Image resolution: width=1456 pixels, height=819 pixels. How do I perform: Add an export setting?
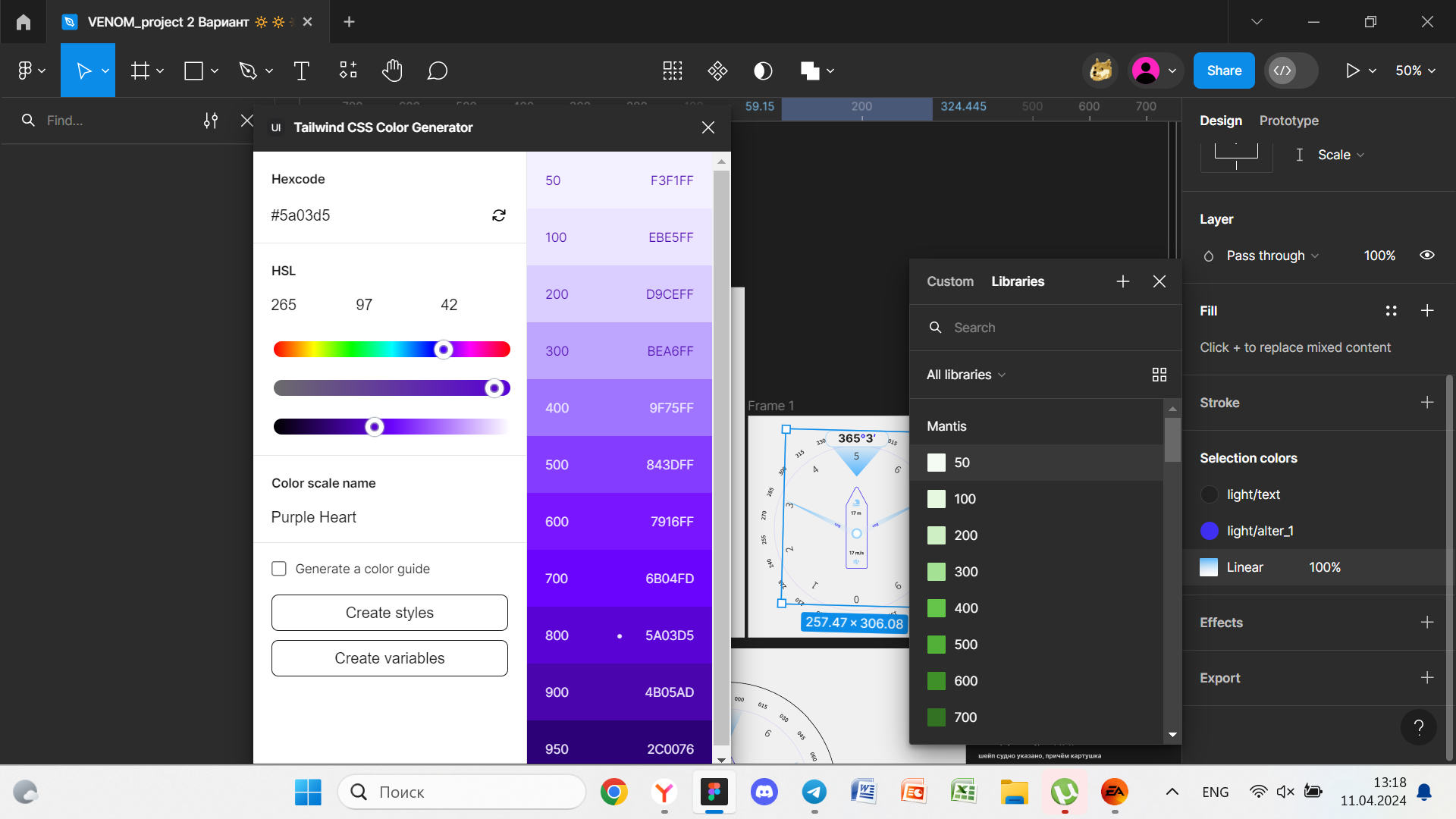point(1427,678)
